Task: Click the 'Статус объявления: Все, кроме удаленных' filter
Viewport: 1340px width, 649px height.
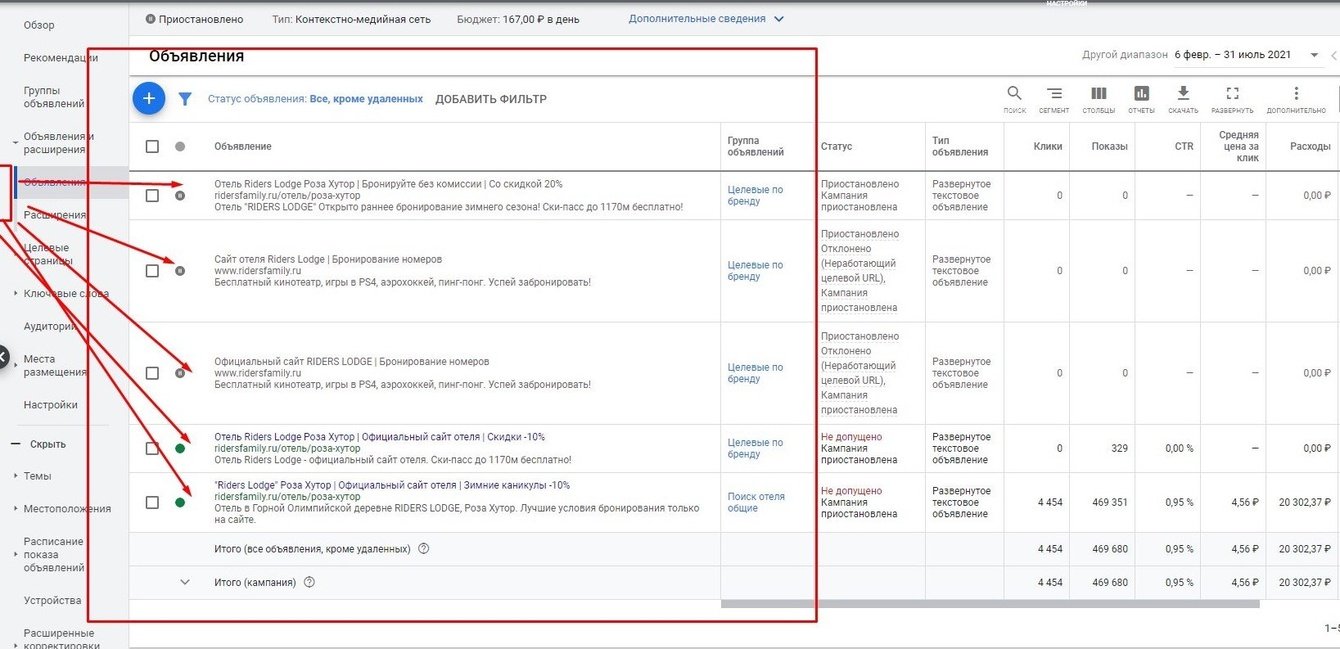Action: 315,99
